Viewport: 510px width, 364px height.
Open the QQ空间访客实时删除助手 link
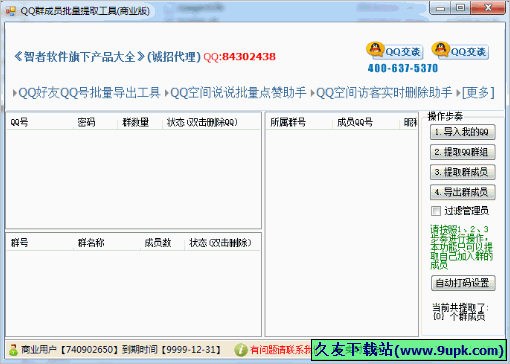[384, 92]
